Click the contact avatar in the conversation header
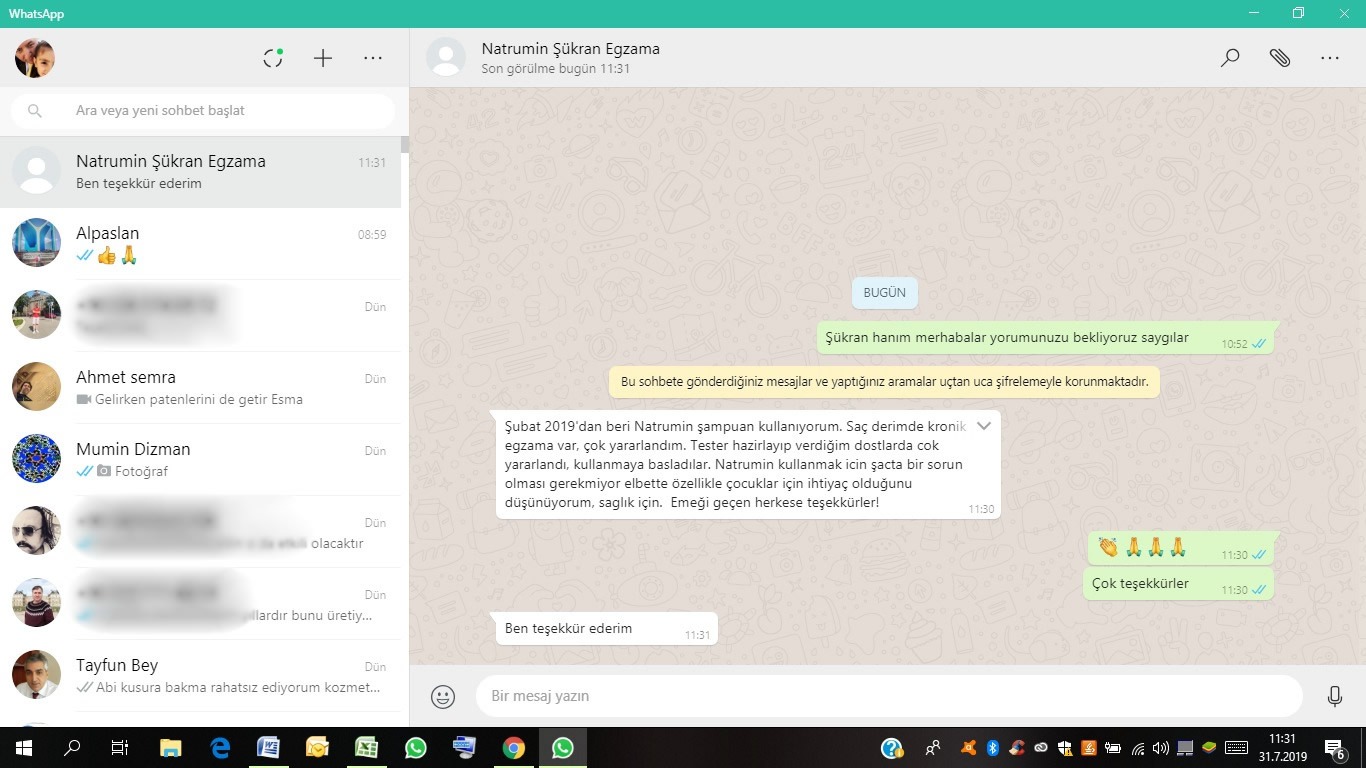 (446, 58)
